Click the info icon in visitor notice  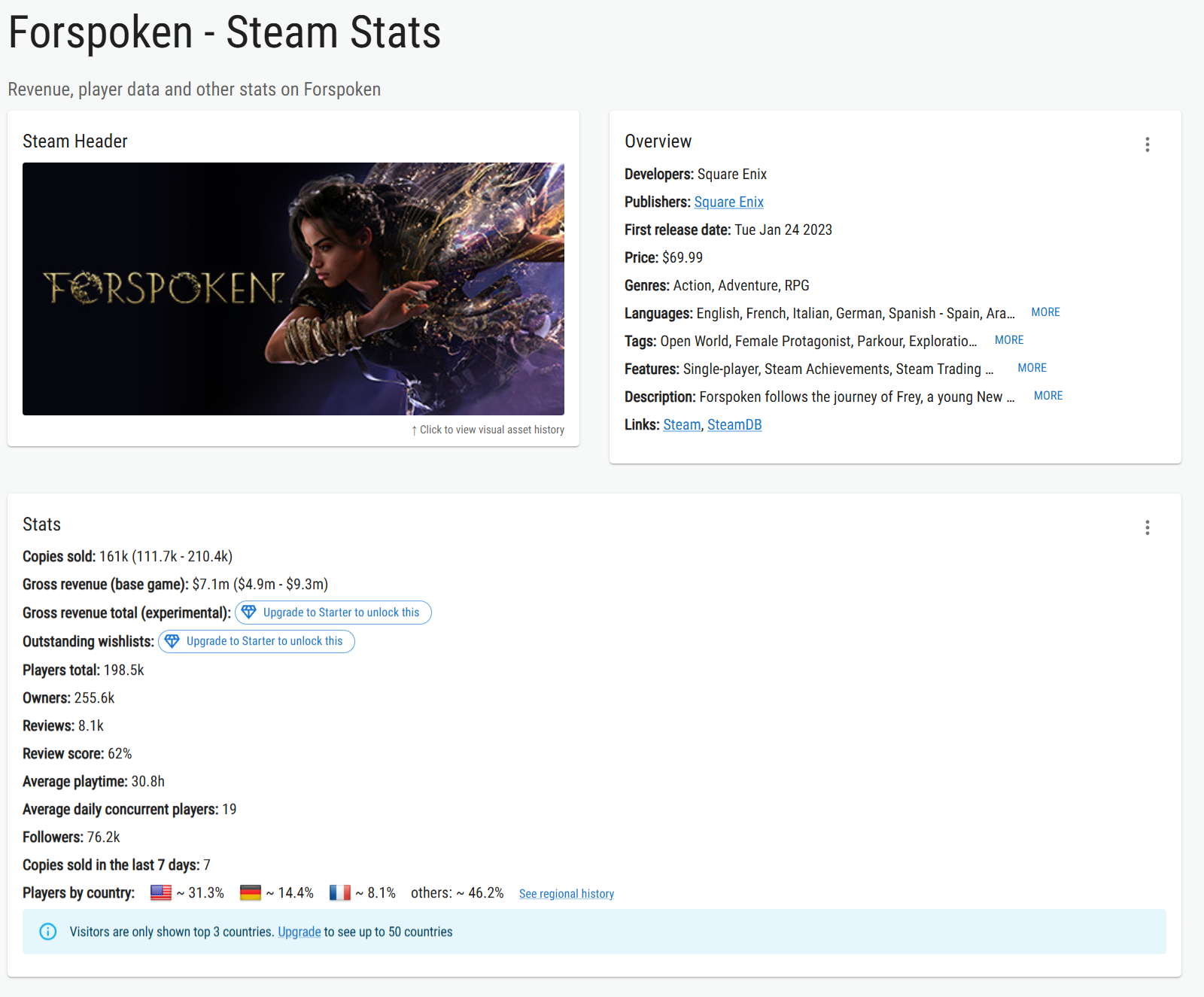tap(48, 932)
